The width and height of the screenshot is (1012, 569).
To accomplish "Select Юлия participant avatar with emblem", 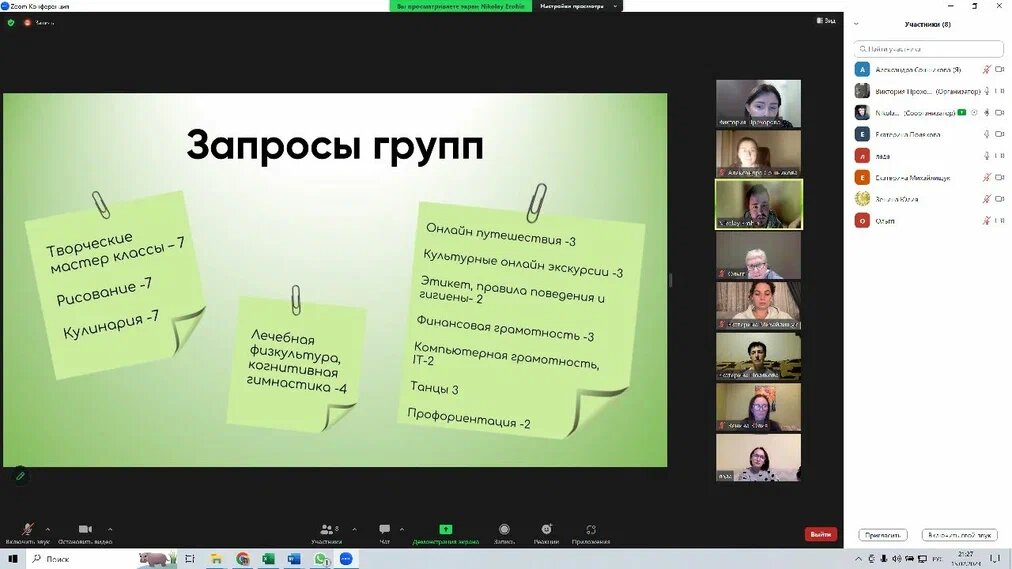I will click(862, 199).
